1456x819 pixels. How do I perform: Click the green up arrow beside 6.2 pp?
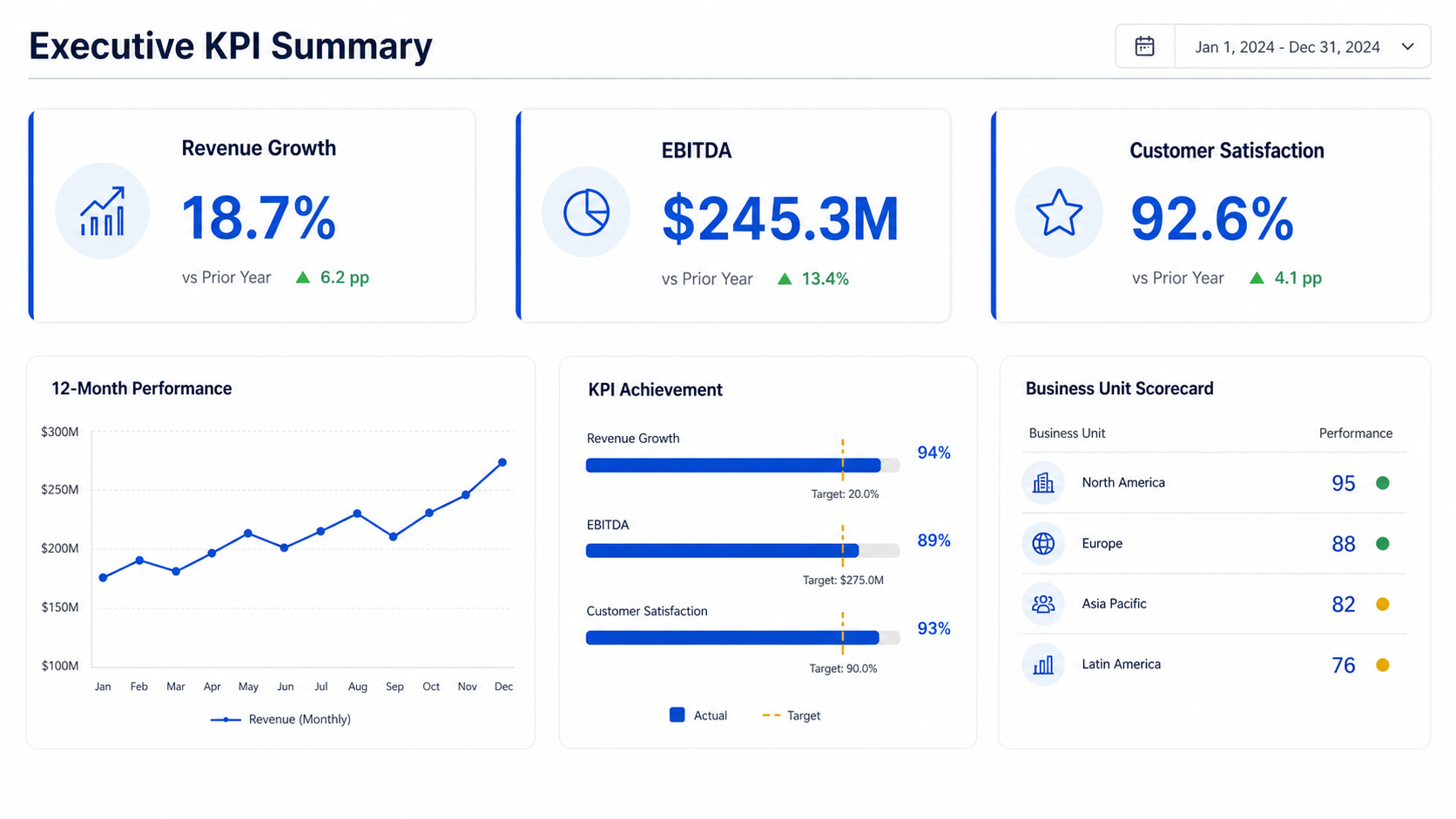coord(302,278)
